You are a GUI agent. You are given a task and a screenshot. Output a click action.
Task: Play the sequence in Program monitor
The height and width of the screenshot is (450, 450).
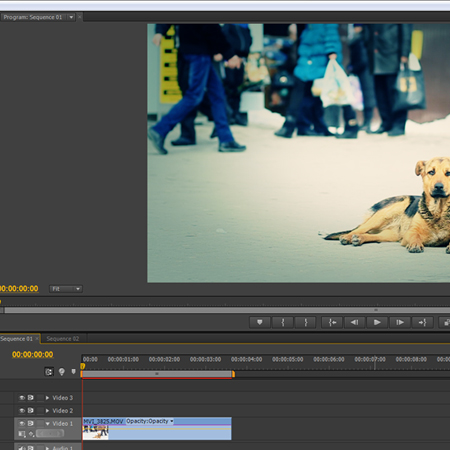click(377, 322)
